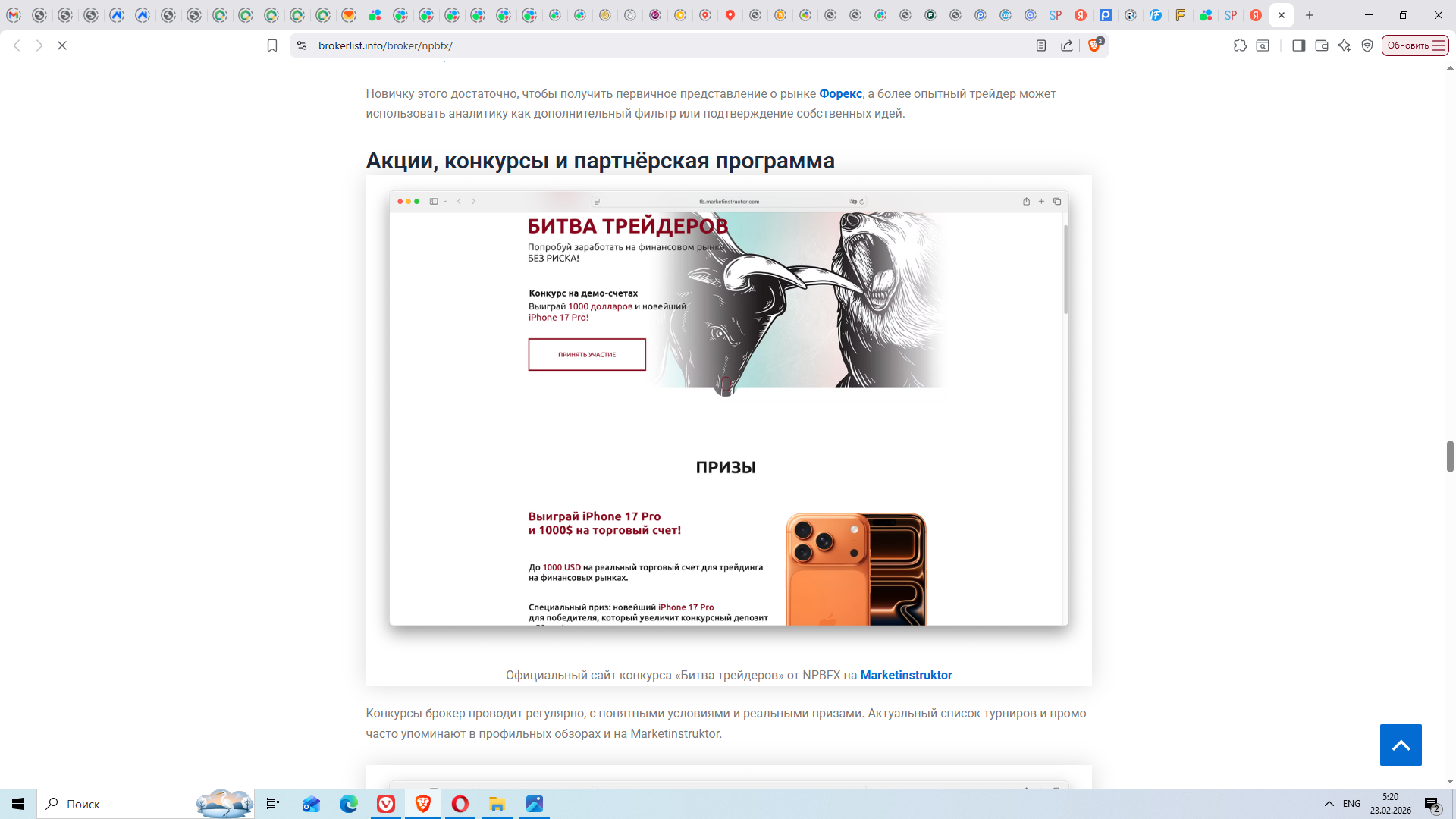The width and height of the screenshot is (1456, 819).
Task: Open a new tab with plus button
Action: pos(1310,15)
